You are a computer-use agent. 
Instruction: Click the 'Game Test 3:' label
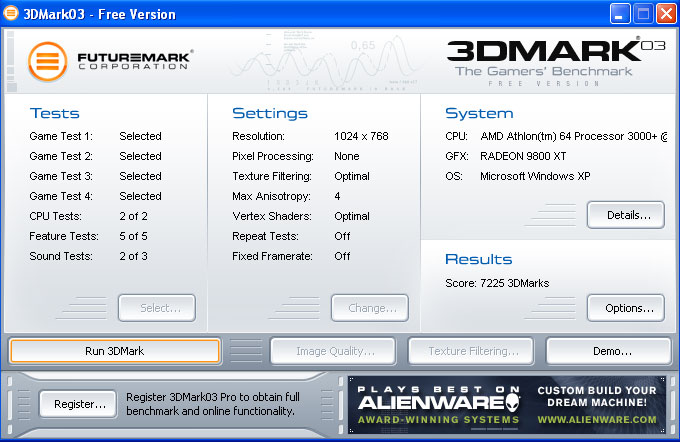(x=61, y=176)
